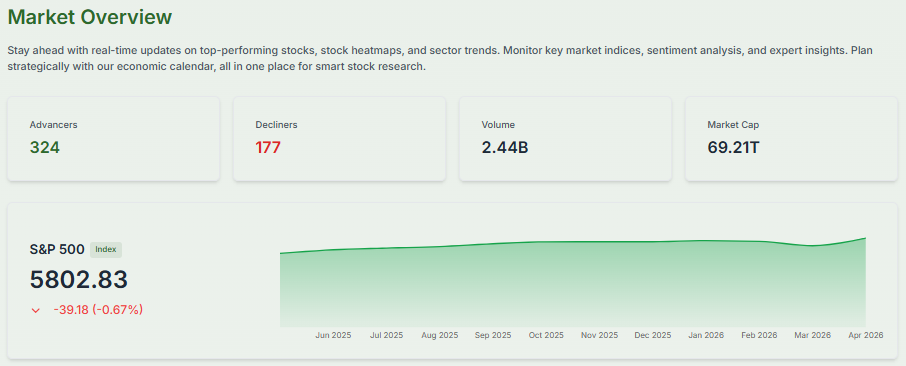Click the red down-chevron beside -39.18
This screenshot has height=366, width=906.
tap(36, 310)
